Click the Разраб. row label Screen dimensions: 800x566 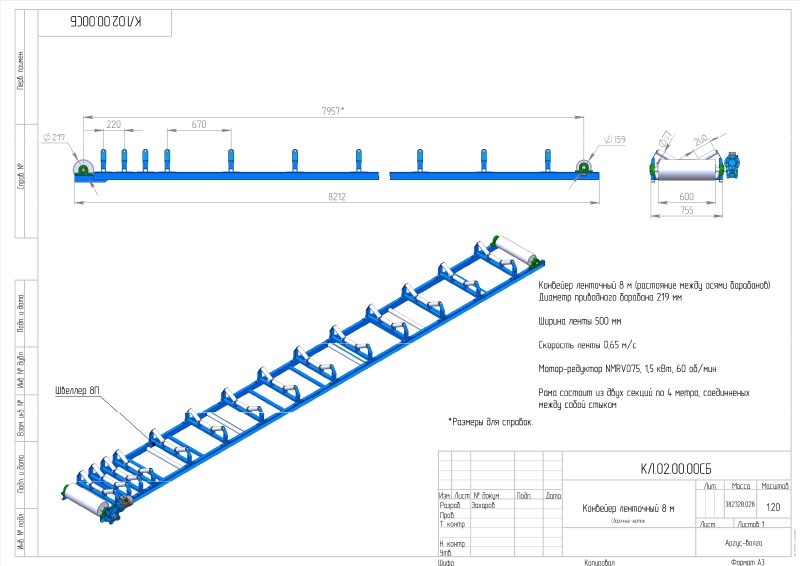point(450,505)
